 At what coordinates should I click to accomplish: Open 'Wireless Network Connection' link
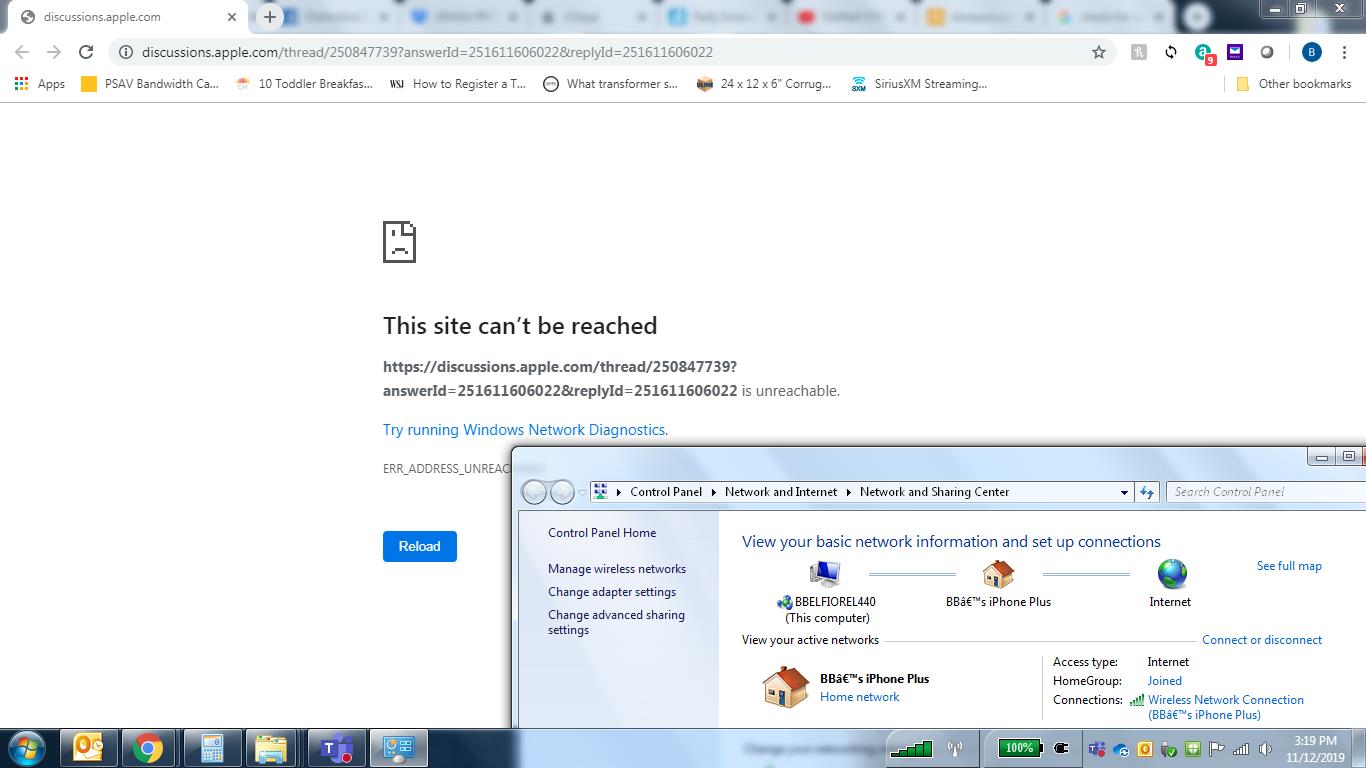coord(1226,707)
